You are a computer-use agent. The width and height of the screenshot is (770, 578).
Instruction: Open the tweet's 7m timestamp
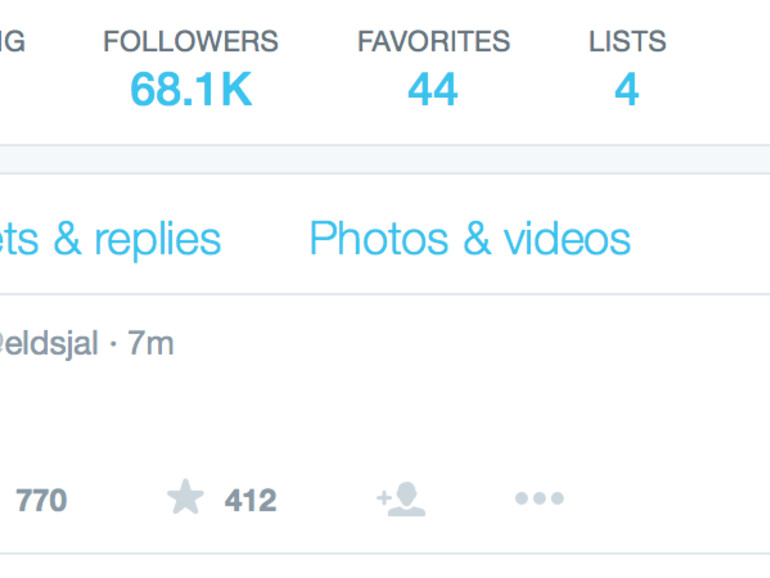[x=151, y=344]
